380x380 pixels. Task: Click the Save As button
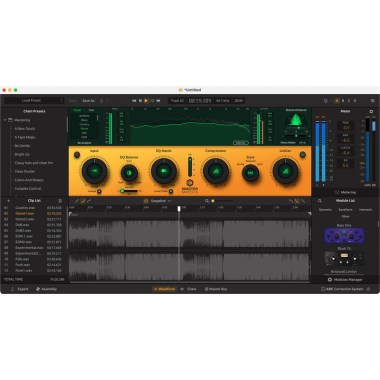(88, 100)
